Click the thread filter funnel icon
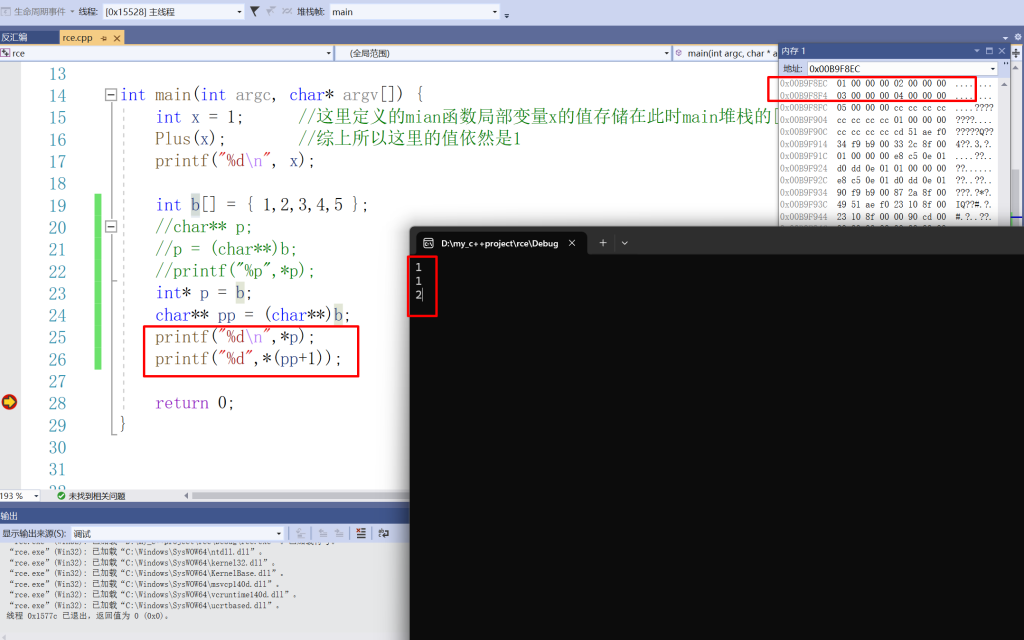The height and width of the screenshot is (640, 1024). 255,11
